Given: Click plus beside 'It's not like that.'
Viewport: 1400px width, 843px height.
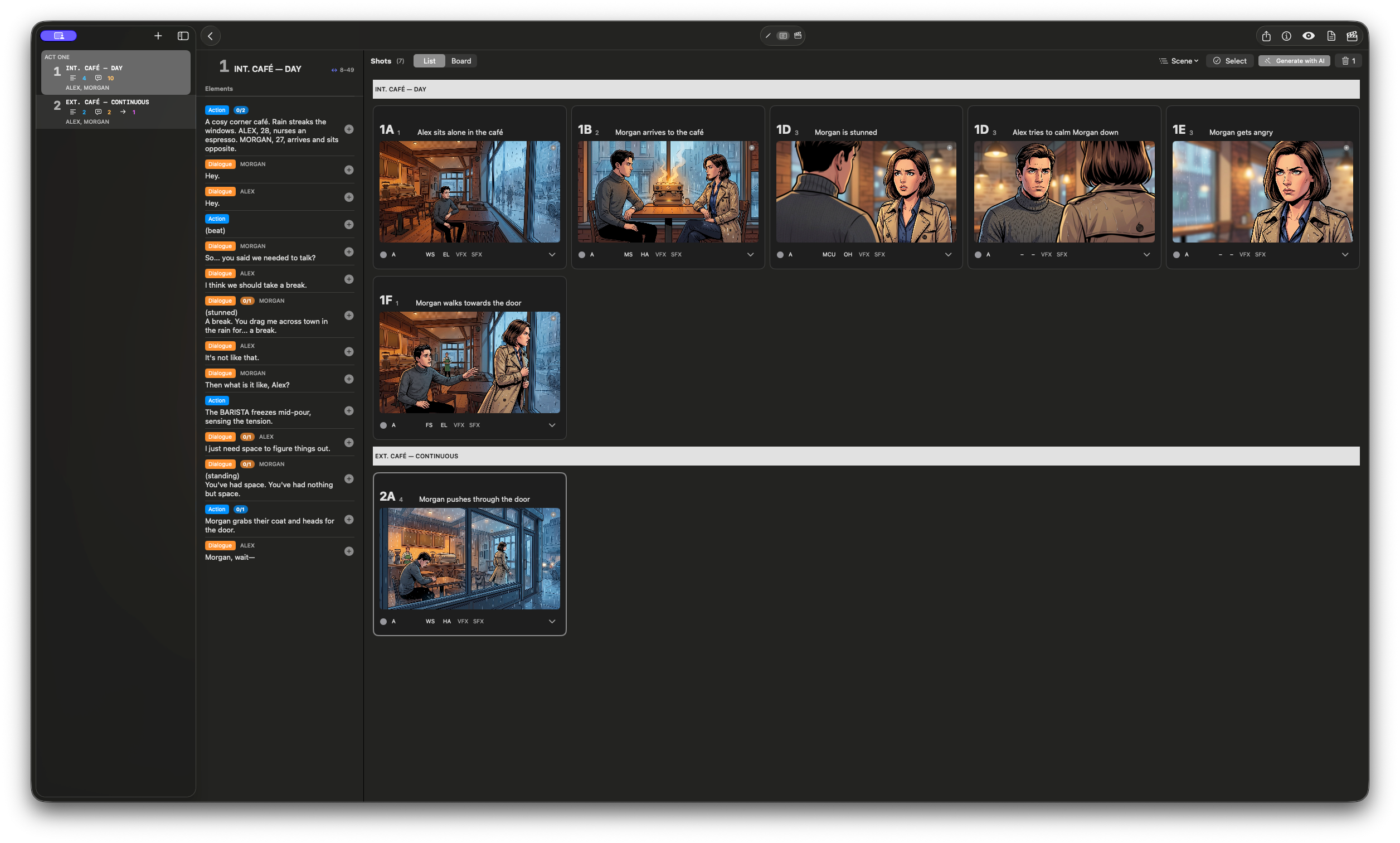Looking at the screenshot, I should (x=349, y=352).
